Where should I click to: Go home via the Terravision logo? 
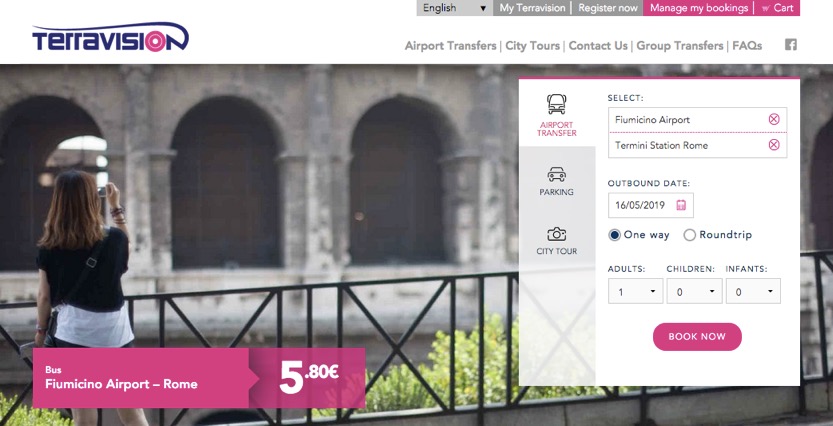tap(110, 37)
